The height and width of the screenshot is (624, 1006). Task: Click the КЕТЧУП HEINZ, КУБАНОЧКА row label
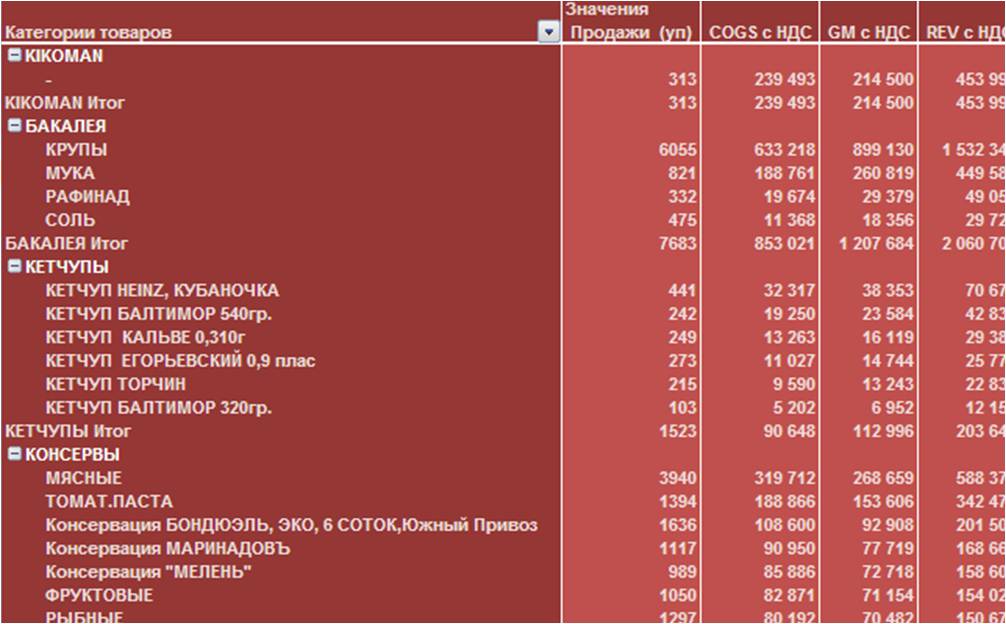click(162, 291)
